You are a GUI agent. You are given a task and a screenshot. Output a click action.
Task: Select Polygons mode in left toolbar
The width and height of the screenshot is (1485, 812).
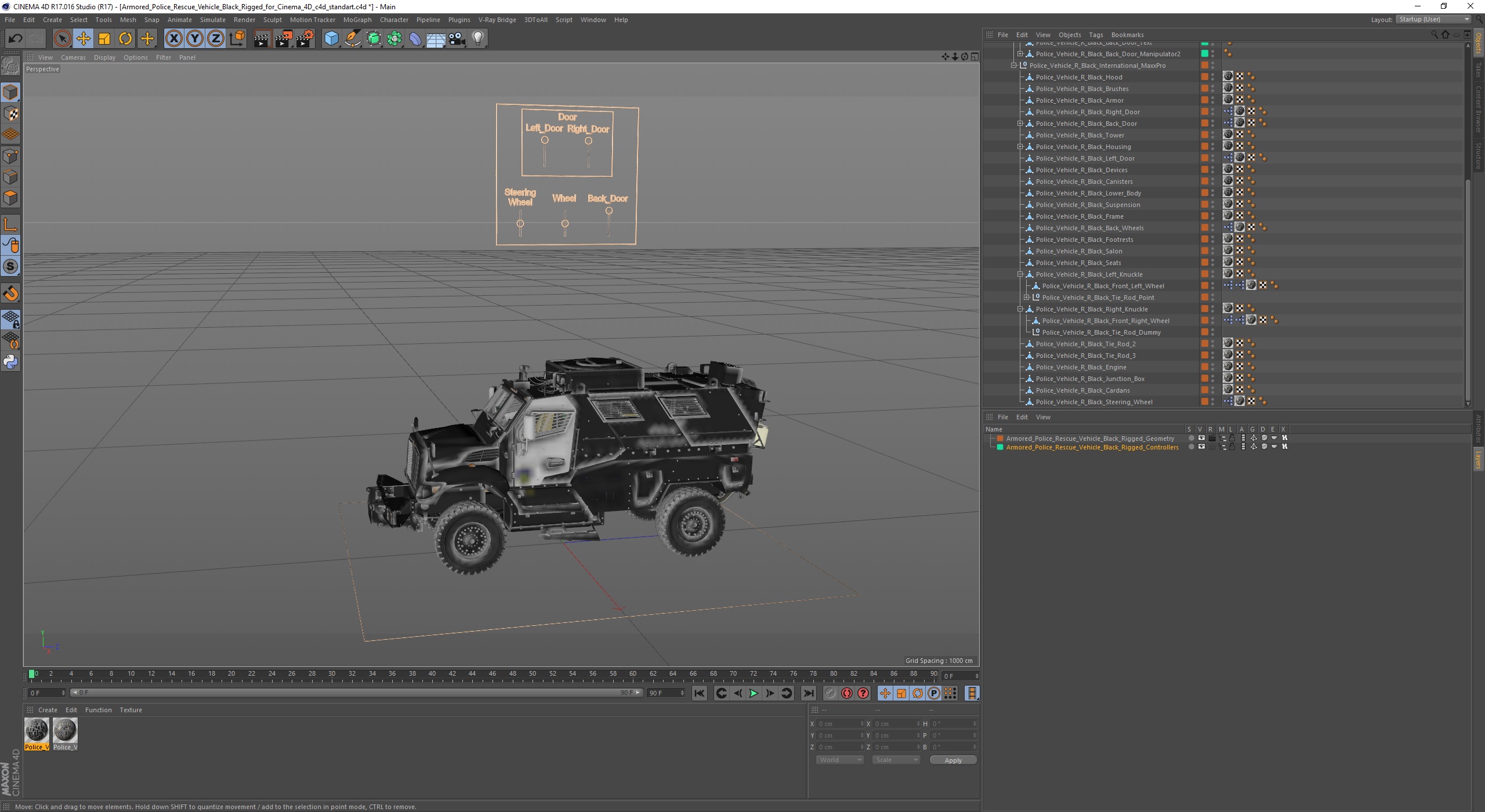tap(10, 198)
